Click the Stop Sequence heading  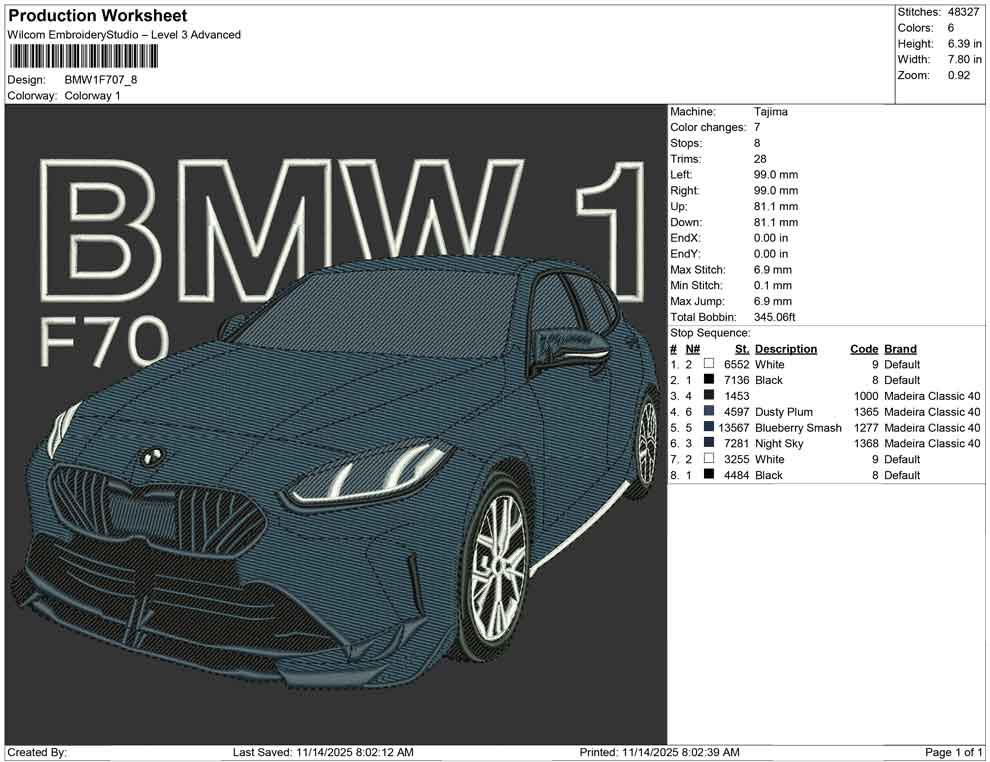tap(711, 332)
